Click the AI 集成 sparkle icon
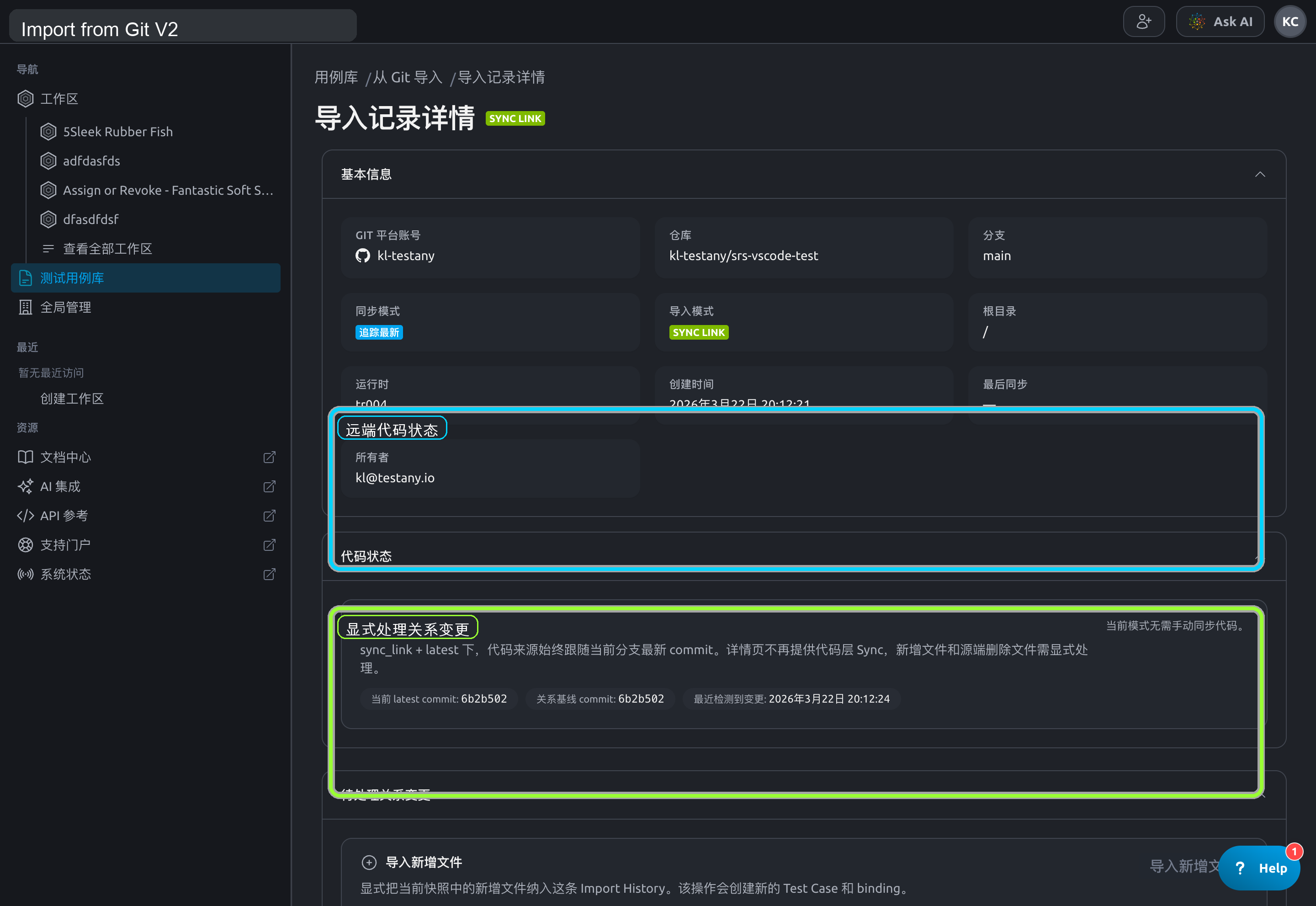Screen dimensions: 1316x906 [26, 486]
